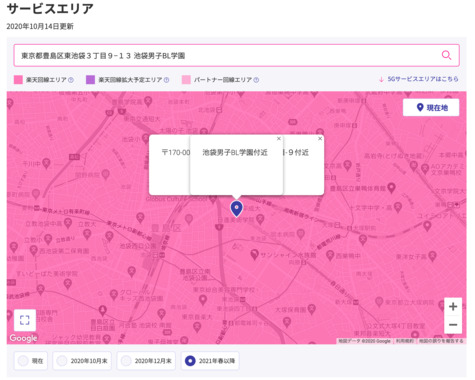Click the 西巣鴨中 map marker
The image size is (475, 380).
pyautogui.click(x=330, y=256)
